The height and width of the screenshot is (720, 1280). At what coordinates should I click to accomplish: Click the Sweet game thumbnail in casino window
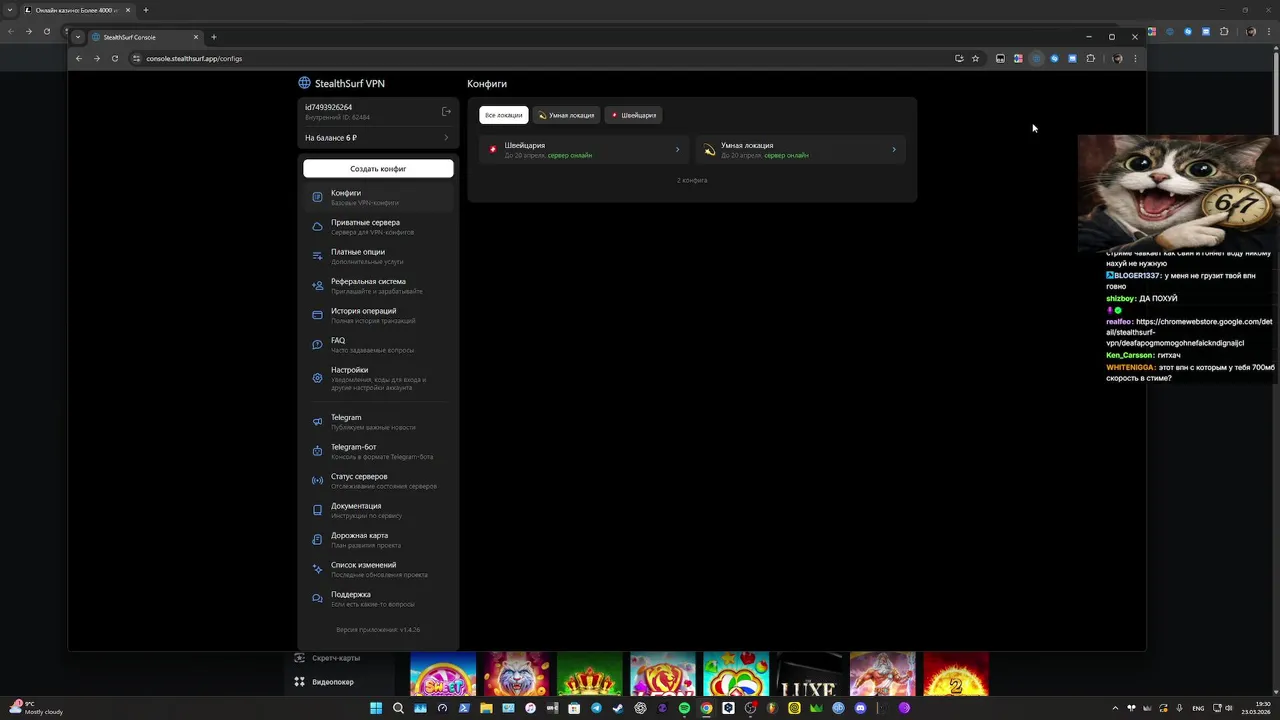443,674
